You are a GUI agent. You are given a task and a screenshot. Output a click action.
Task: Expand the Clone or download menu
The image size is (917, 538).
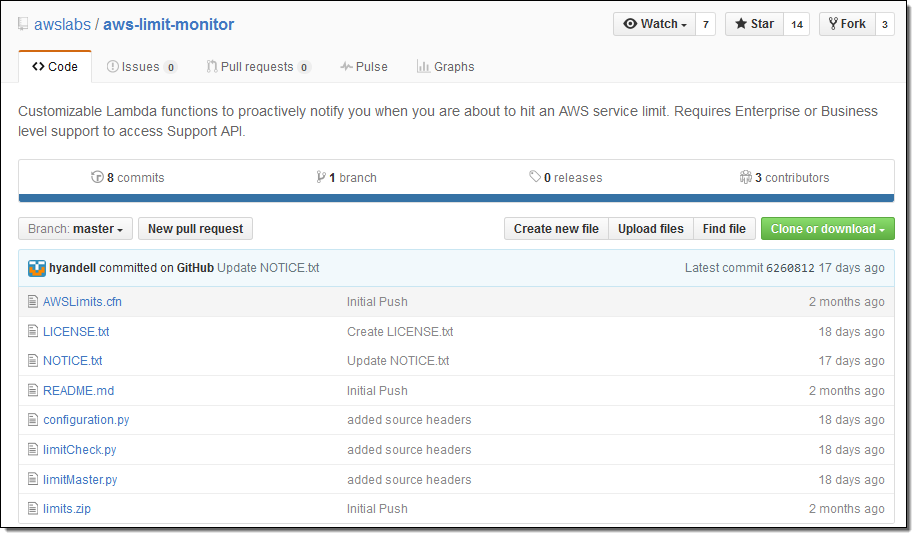coord(828,229)
